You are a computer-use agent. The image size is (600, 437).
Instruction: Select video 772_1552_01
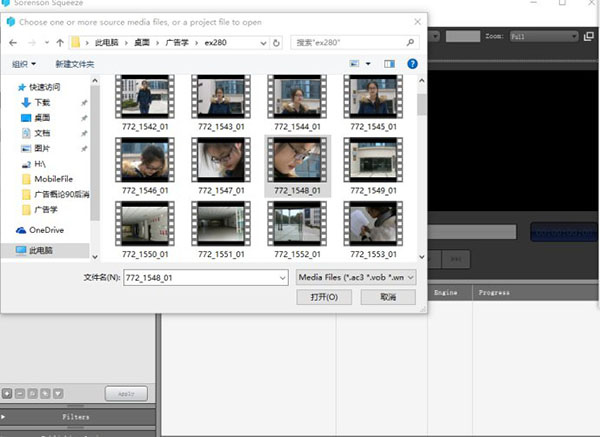point(297,230)
